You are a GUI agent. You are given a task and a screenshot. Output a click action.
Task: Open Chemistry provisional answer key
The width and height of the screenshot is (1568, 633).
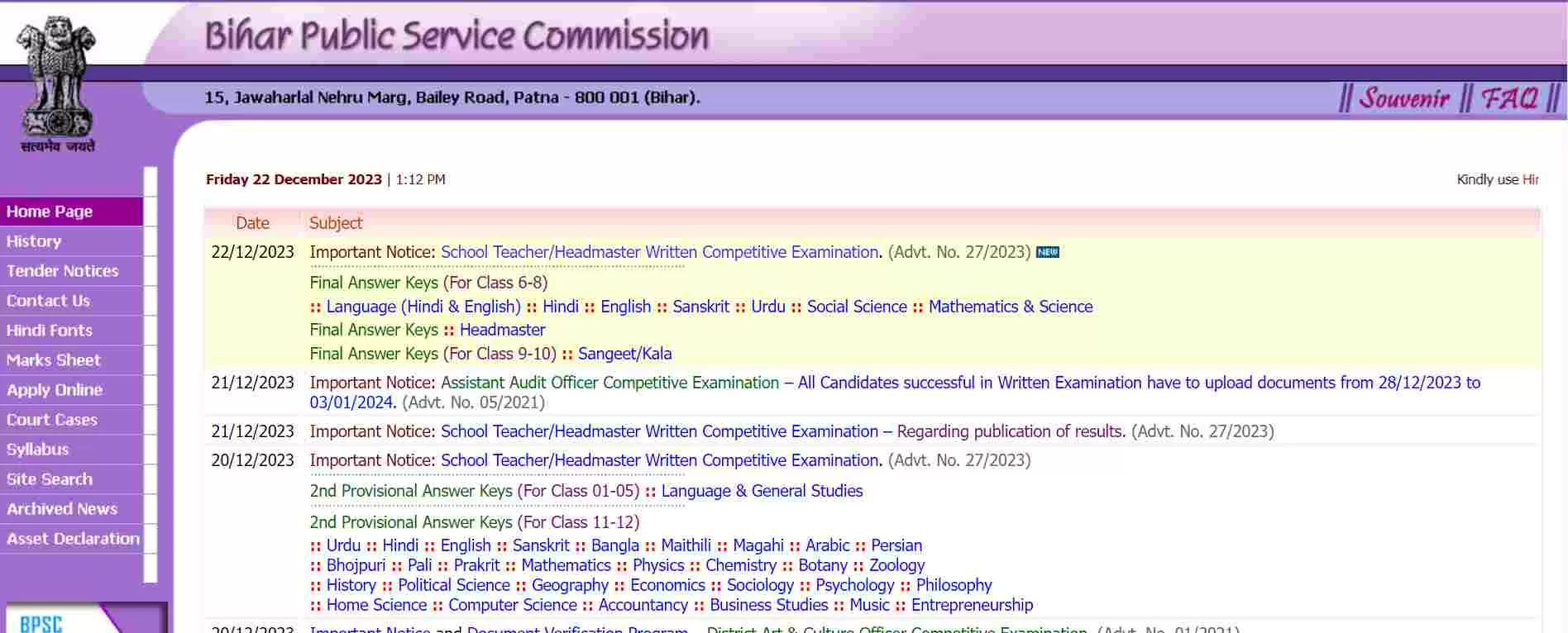[x=741, y=565]
